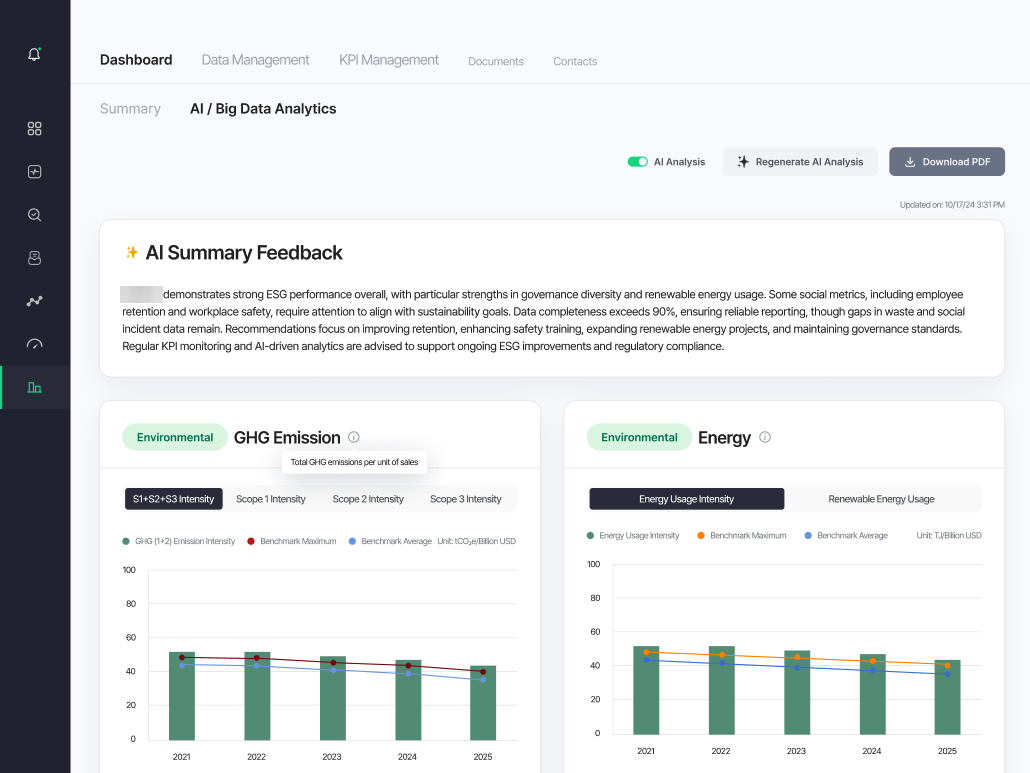Switch to Dashboard tab
This screenshot has width=1030, height=773.
[136, 60]
